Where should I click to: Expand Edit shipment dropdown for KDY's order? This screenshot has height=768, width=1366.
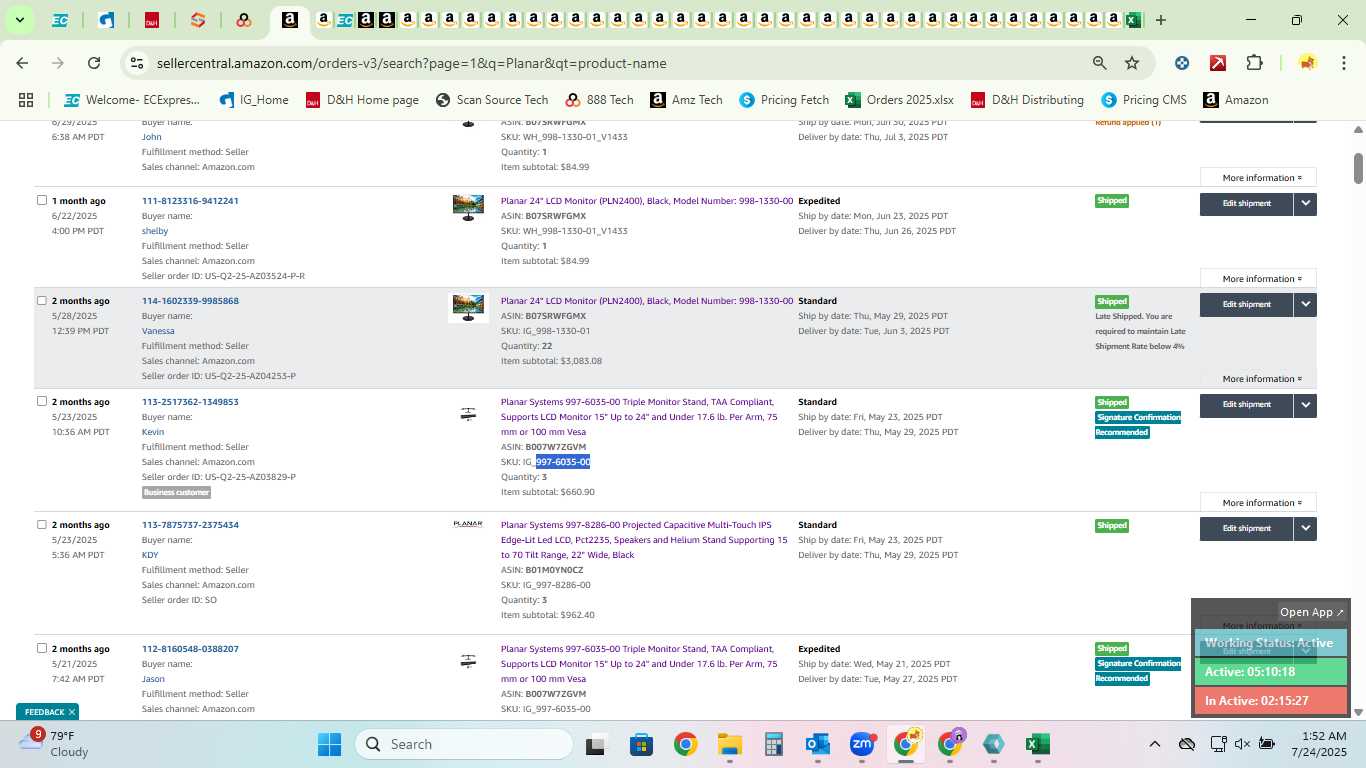tap(1305, 529)
